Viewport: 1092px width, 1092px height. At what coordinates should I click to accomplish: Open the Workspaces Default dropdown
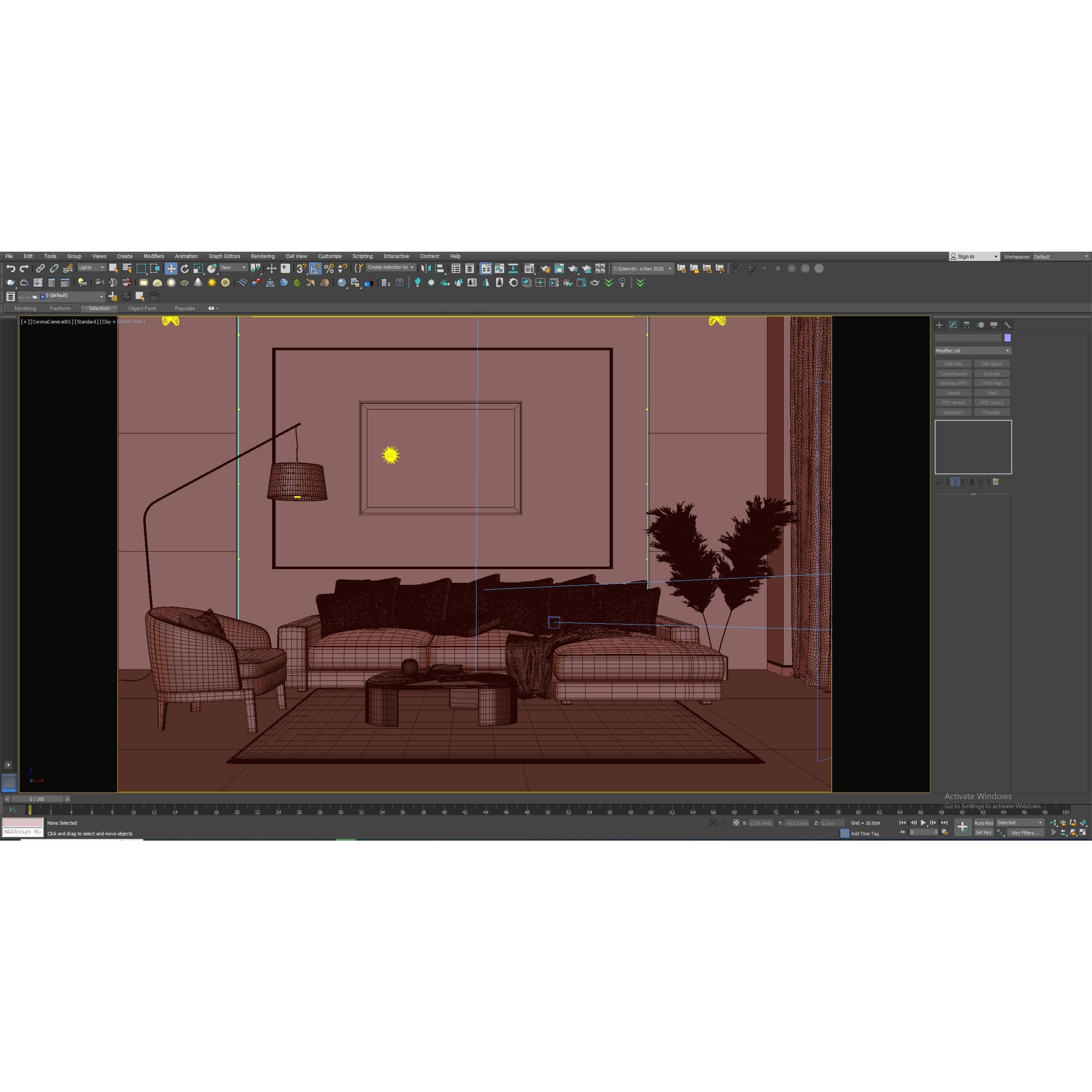coord(1062,256)
